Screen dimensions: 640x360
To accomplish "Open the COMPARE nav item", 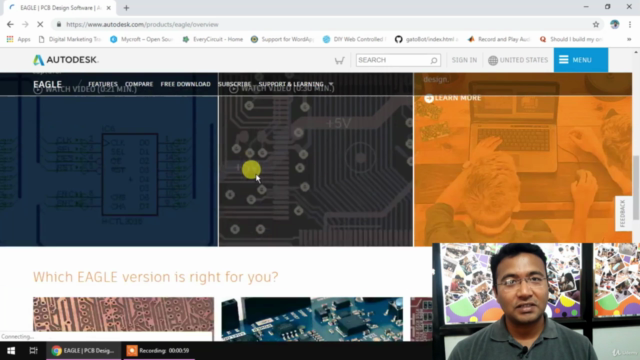I will click(x=139, y=84).
